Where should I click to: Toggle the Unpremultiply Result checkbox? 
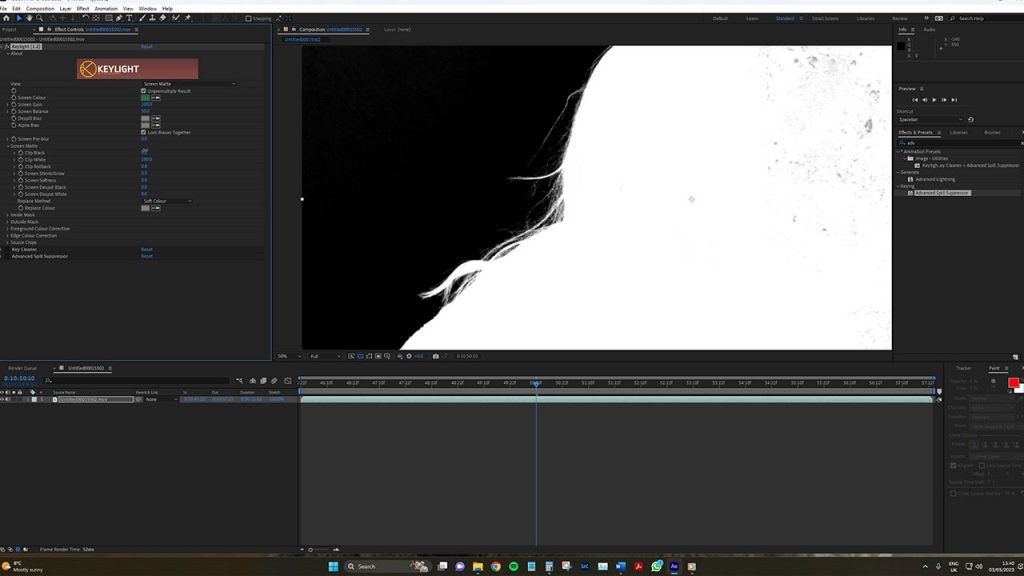pos(144,91)
